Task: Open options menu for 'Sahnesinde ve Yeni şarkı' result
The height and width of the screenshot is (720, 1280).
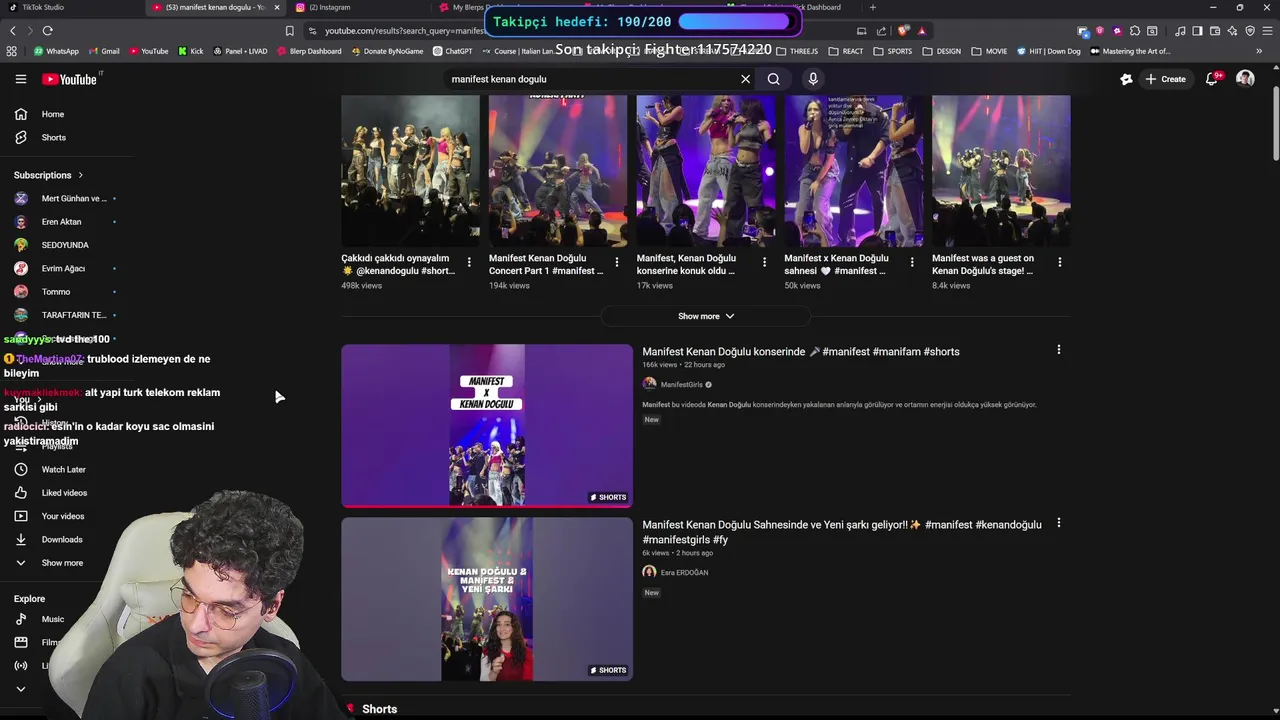Action: (1059, 523)
